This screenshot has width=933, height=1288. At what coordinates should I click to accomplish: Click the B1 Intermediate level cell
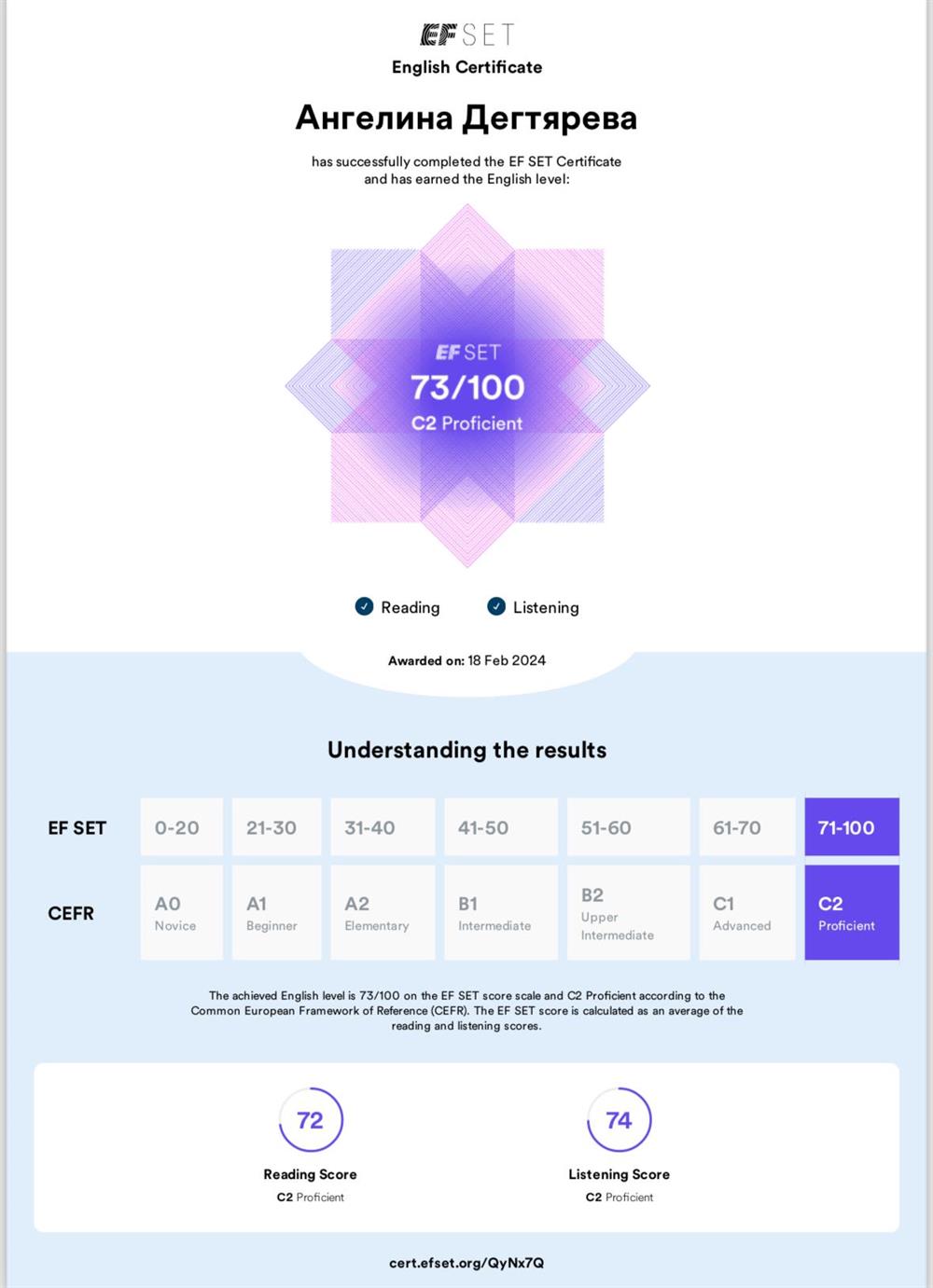[501, 912]
